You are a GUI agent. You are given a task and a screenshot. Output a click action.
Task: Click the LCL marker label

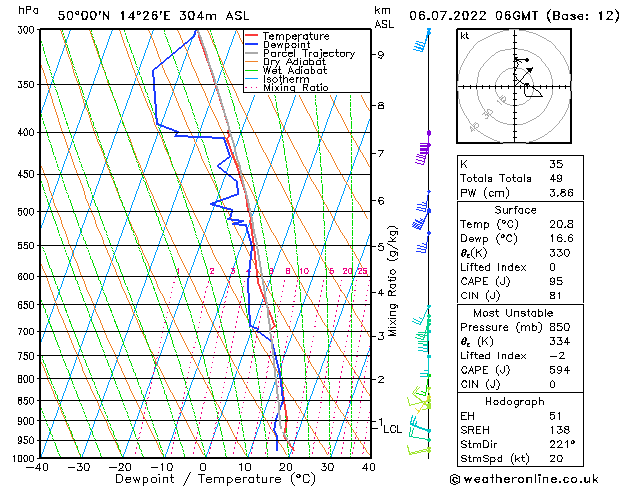392,429
